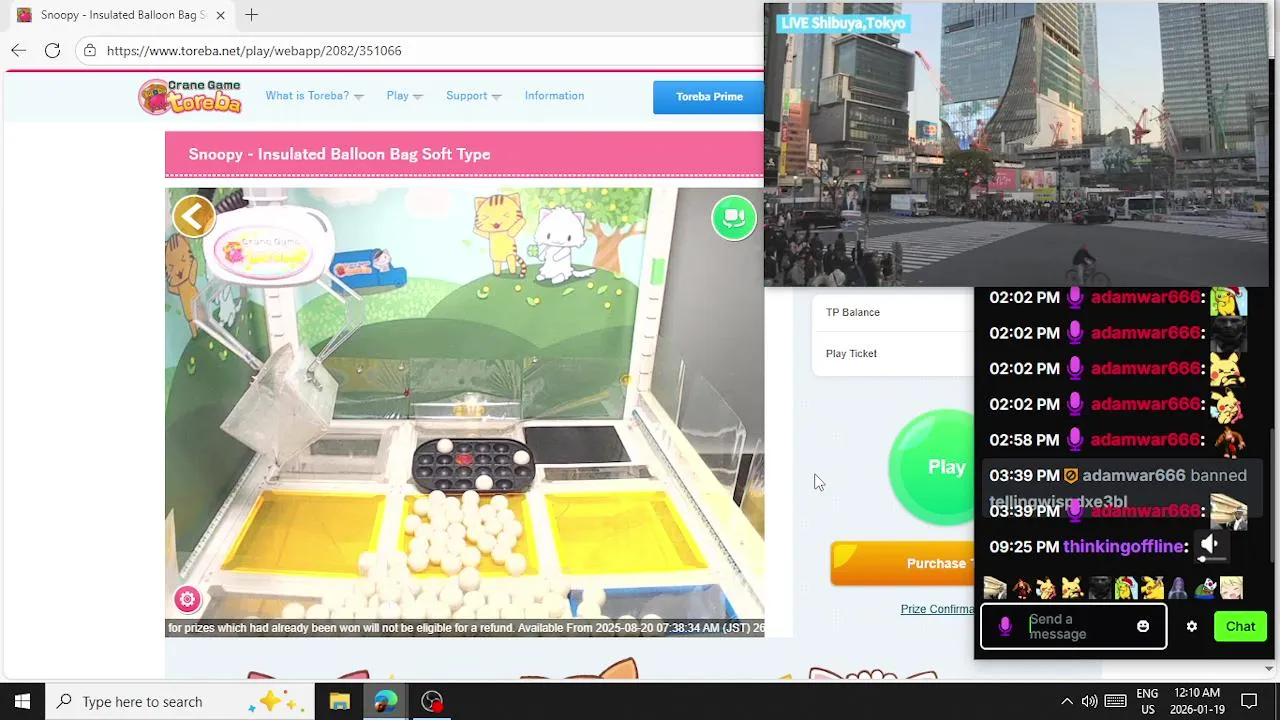
Task: Insert Santa hat Pikachu emote from emote row
Action: [x=1126, y=588]
